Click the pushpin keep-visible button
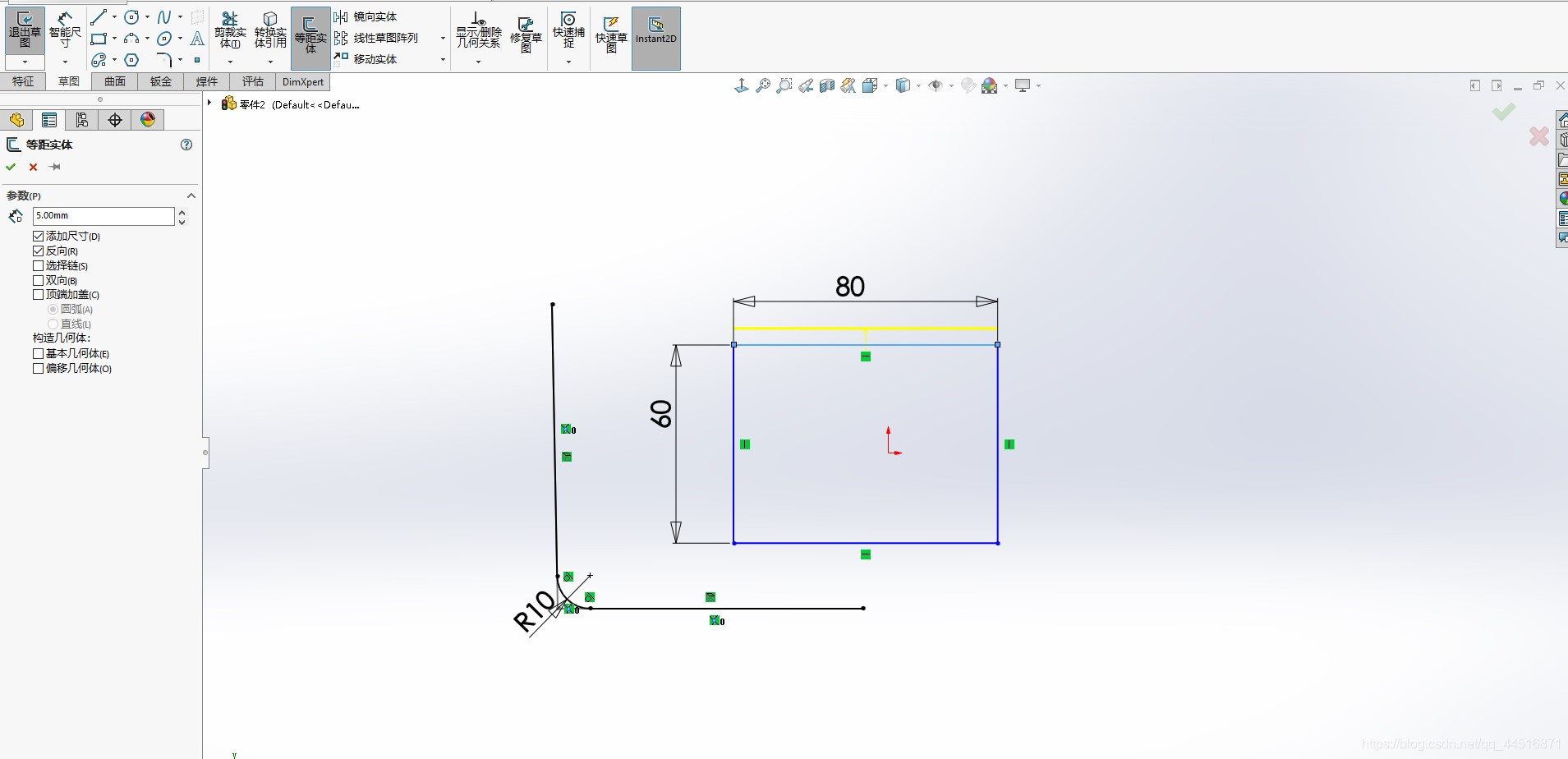 (x=55, y=167)
